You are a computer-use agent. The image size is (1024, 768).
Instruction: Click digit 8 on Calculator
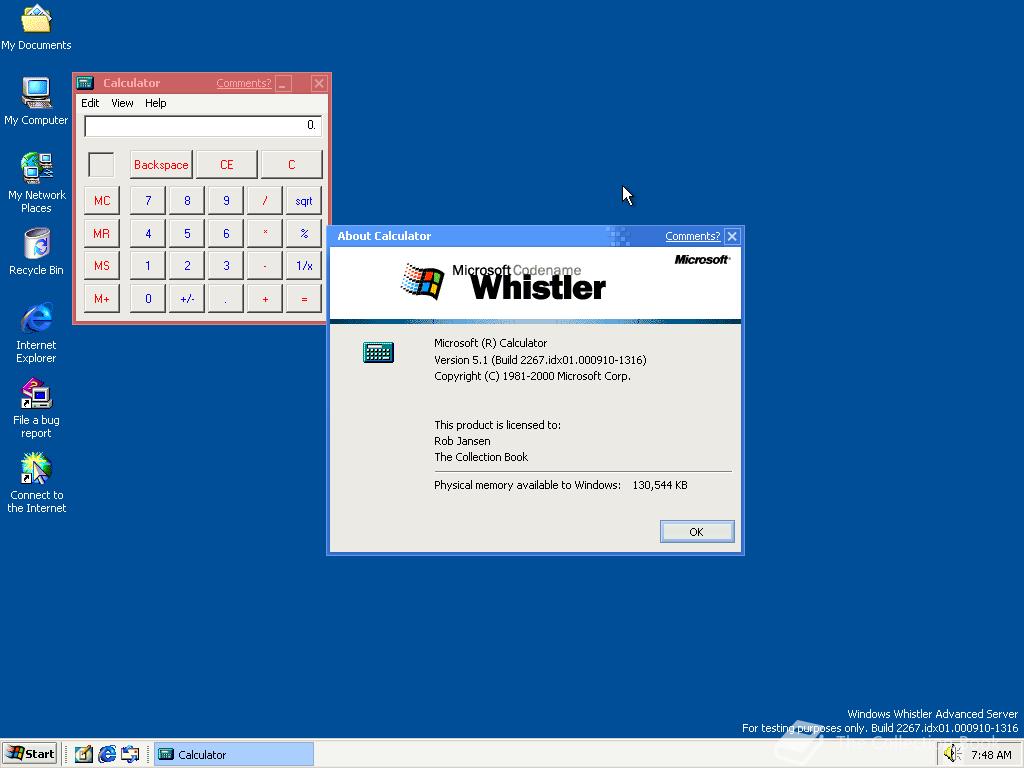187,200
